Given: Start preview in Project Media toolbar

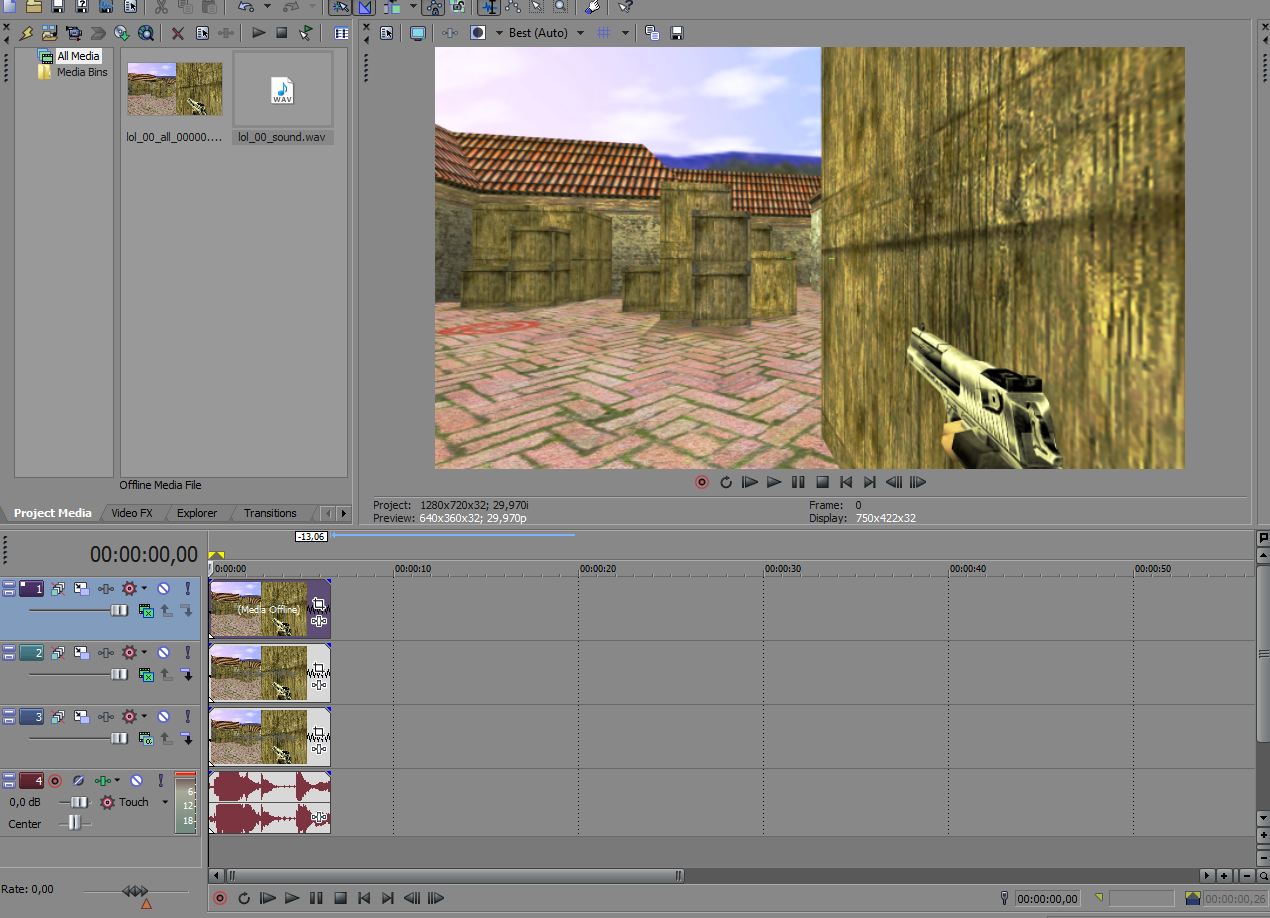Looking at the screenshot, I should (258, 33).
